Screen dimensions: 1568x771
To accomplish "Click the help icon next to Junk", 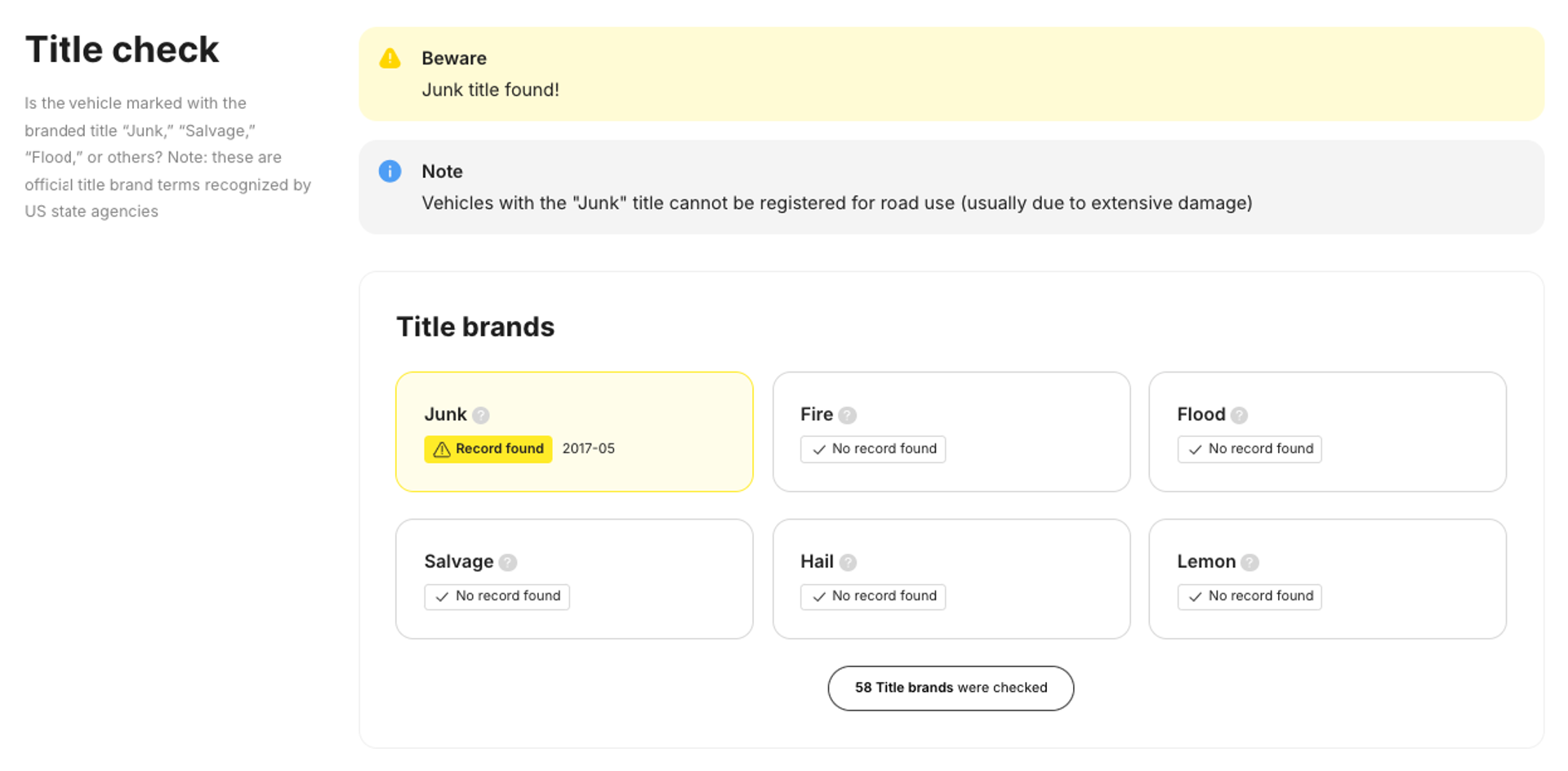I will [x=481, y=416].
